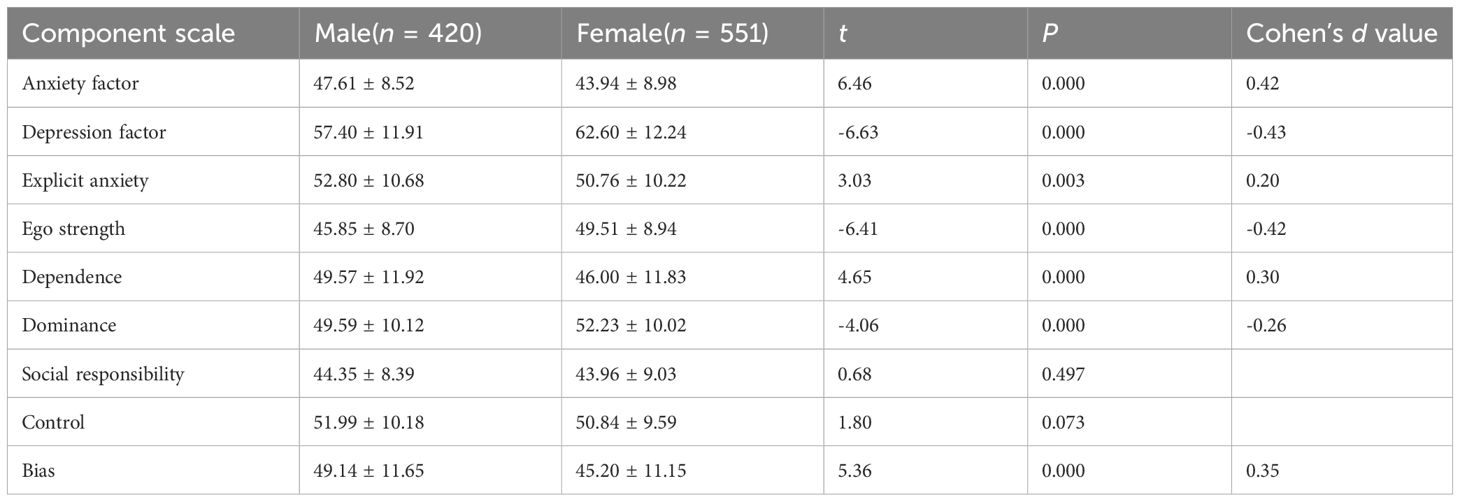Select the t value -6.41 cell
1460x502 pixels.
[857, 229]
